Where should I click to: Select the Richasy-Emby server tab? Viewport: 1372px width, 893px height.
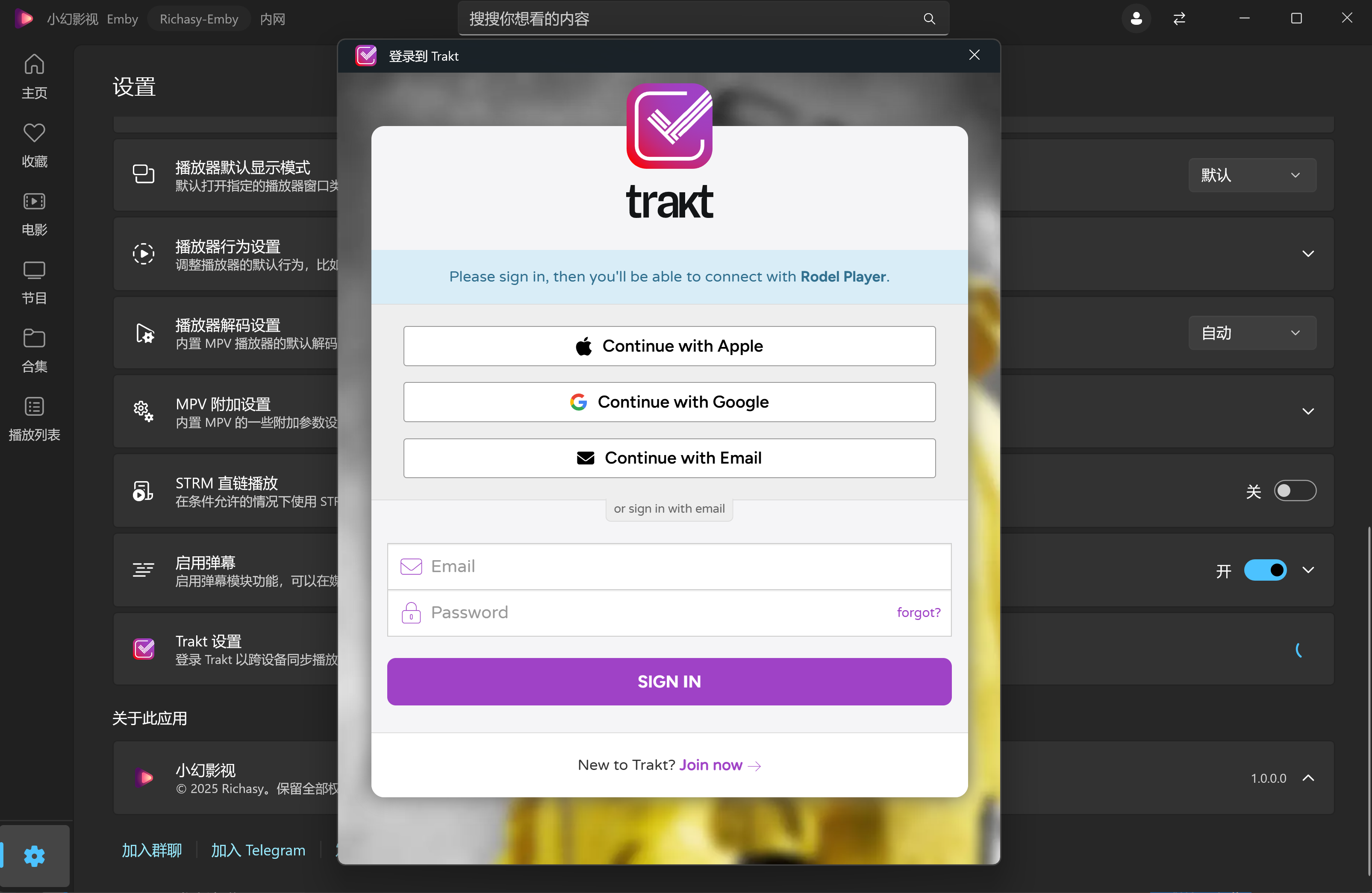coord(199,19)
